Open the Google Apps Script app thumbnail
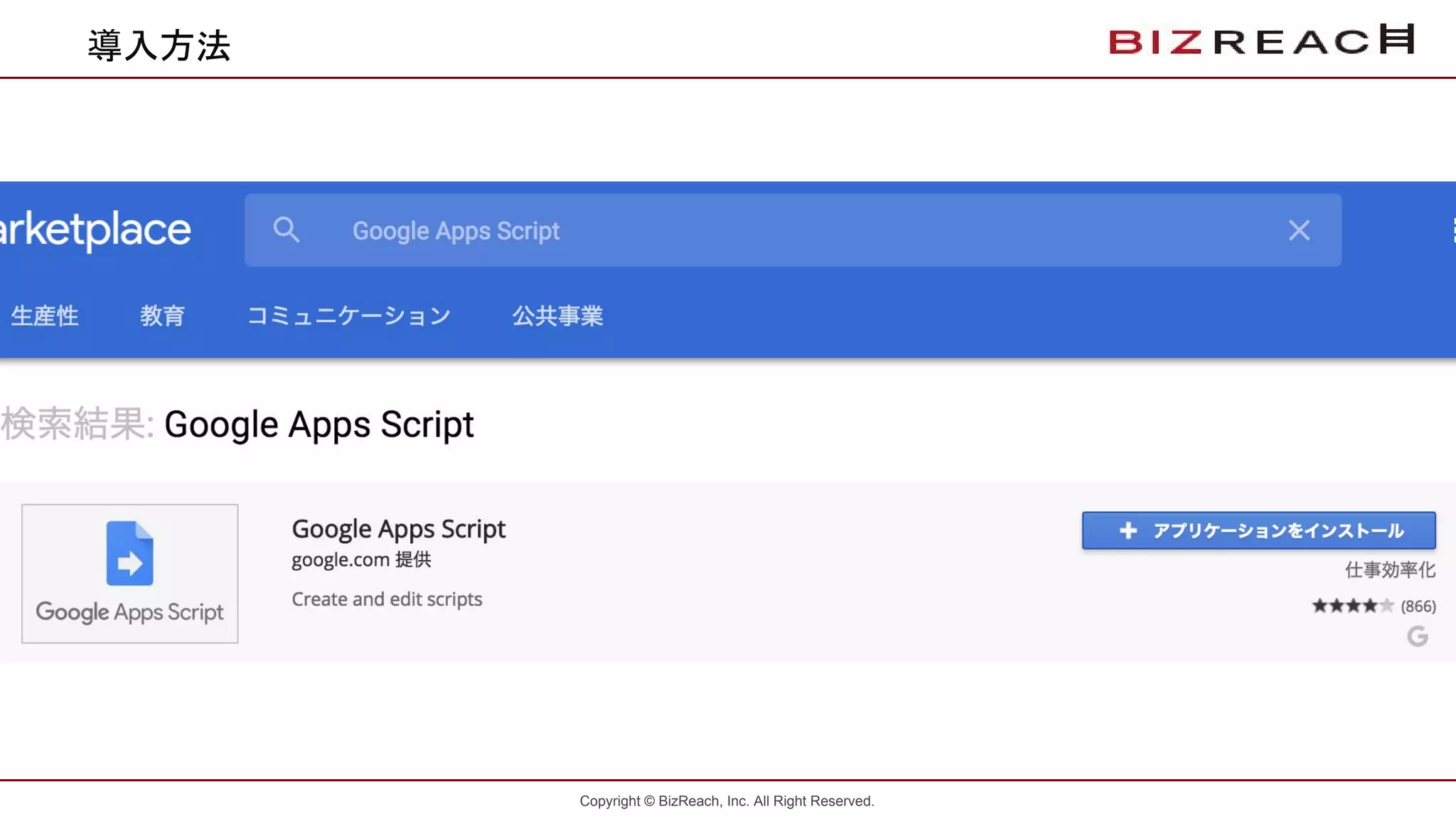 [129, 573]
